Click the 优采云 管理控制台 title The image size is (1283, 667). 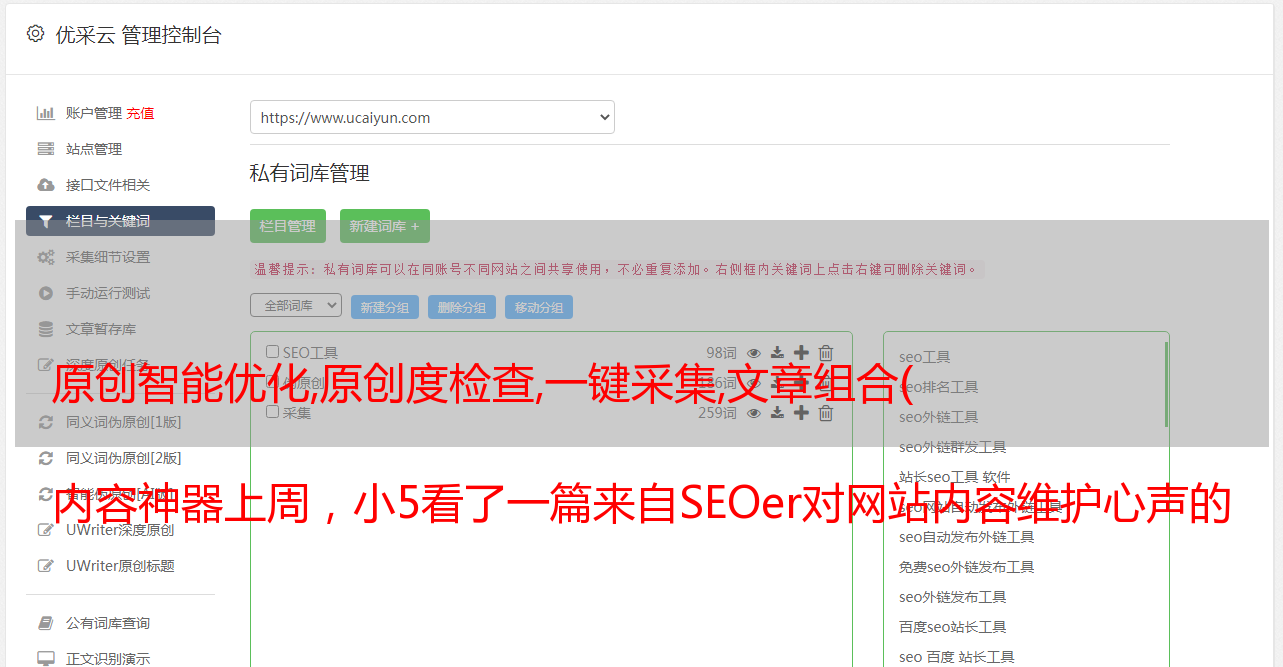tap(138, 35)
